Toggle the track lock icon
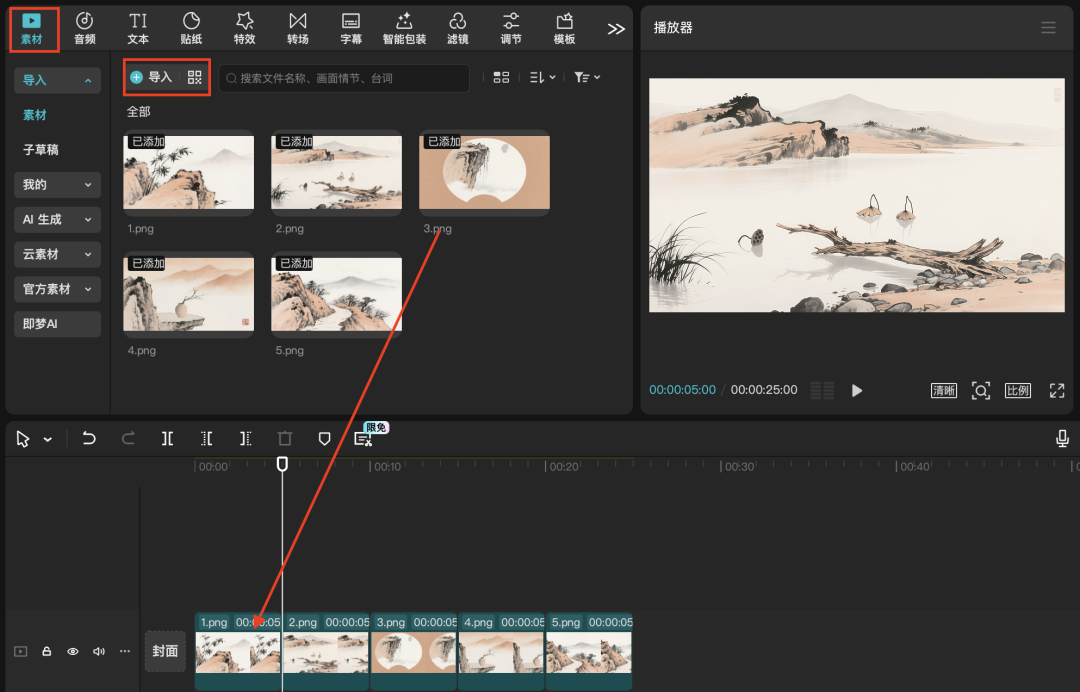Screen dimensions: 1080x692 (47, 651)
